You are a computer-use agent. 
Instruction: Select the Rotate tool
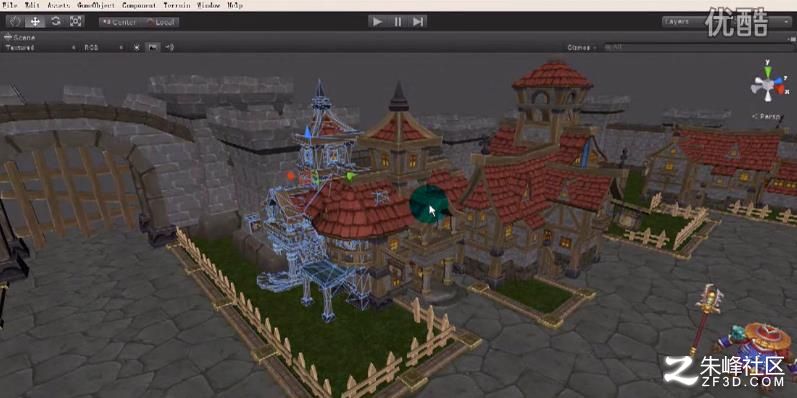pos(55,21)
